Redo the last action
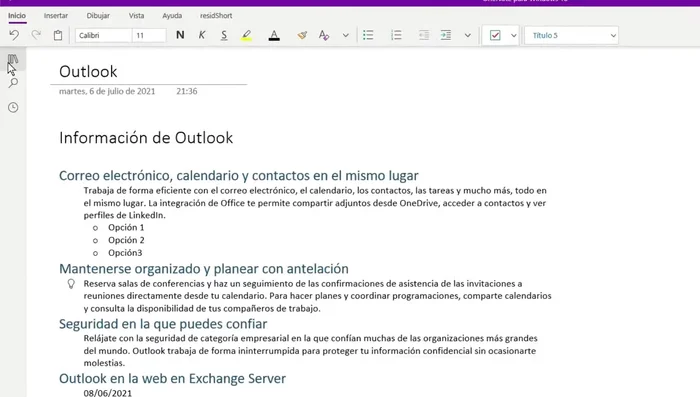 36,35
